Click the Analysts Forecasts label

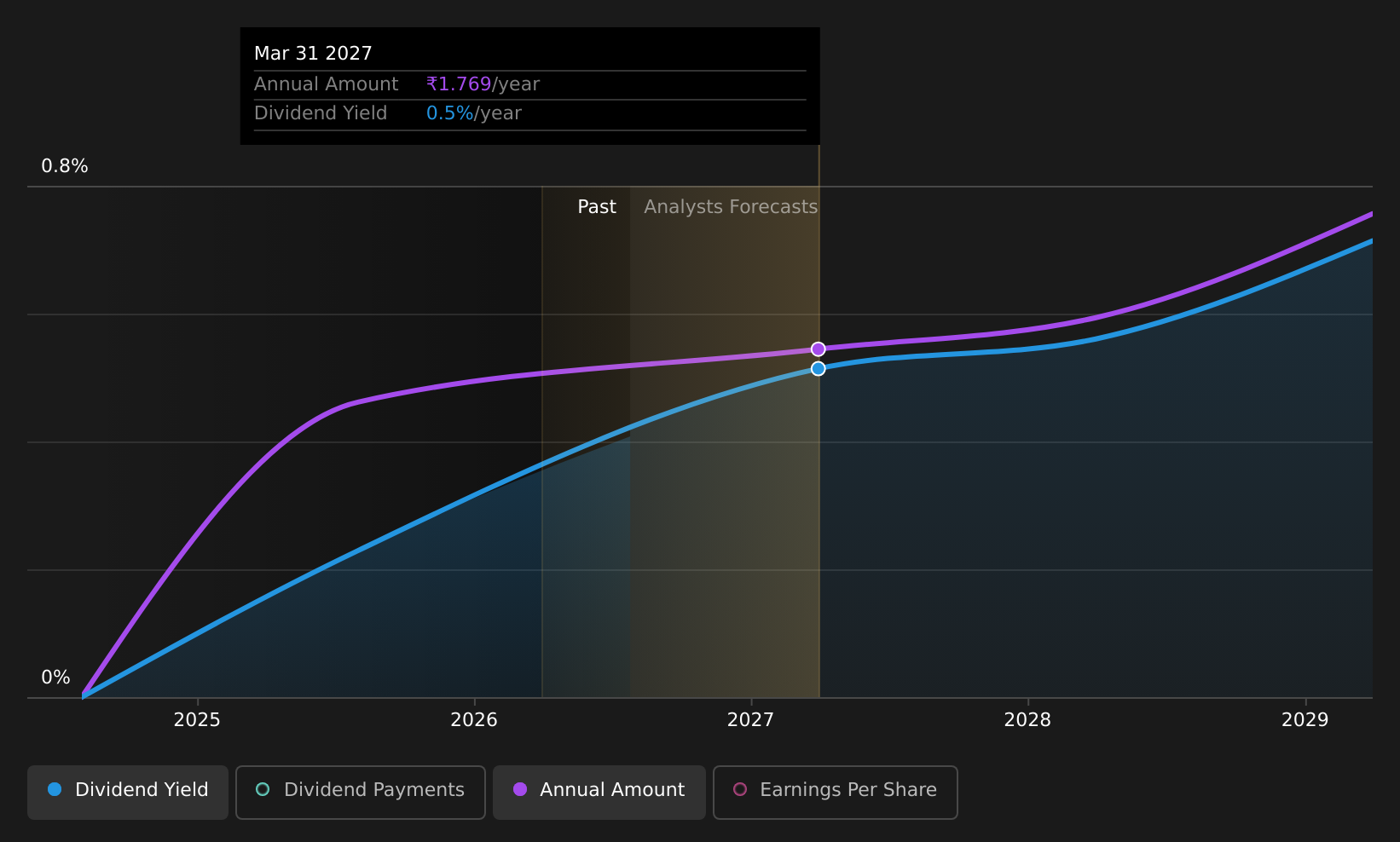click(x=731, y=207)
